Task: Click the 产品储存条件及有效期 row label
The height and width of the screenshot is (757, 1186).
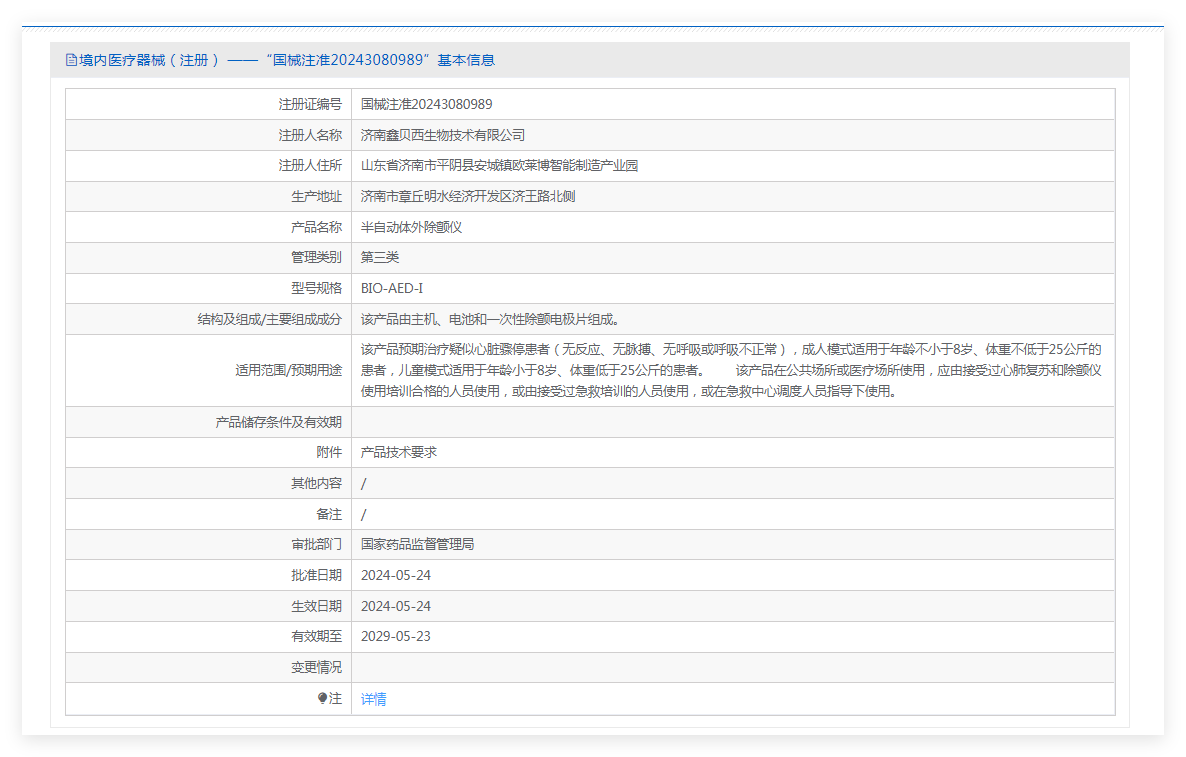Action: click(278, 422)
